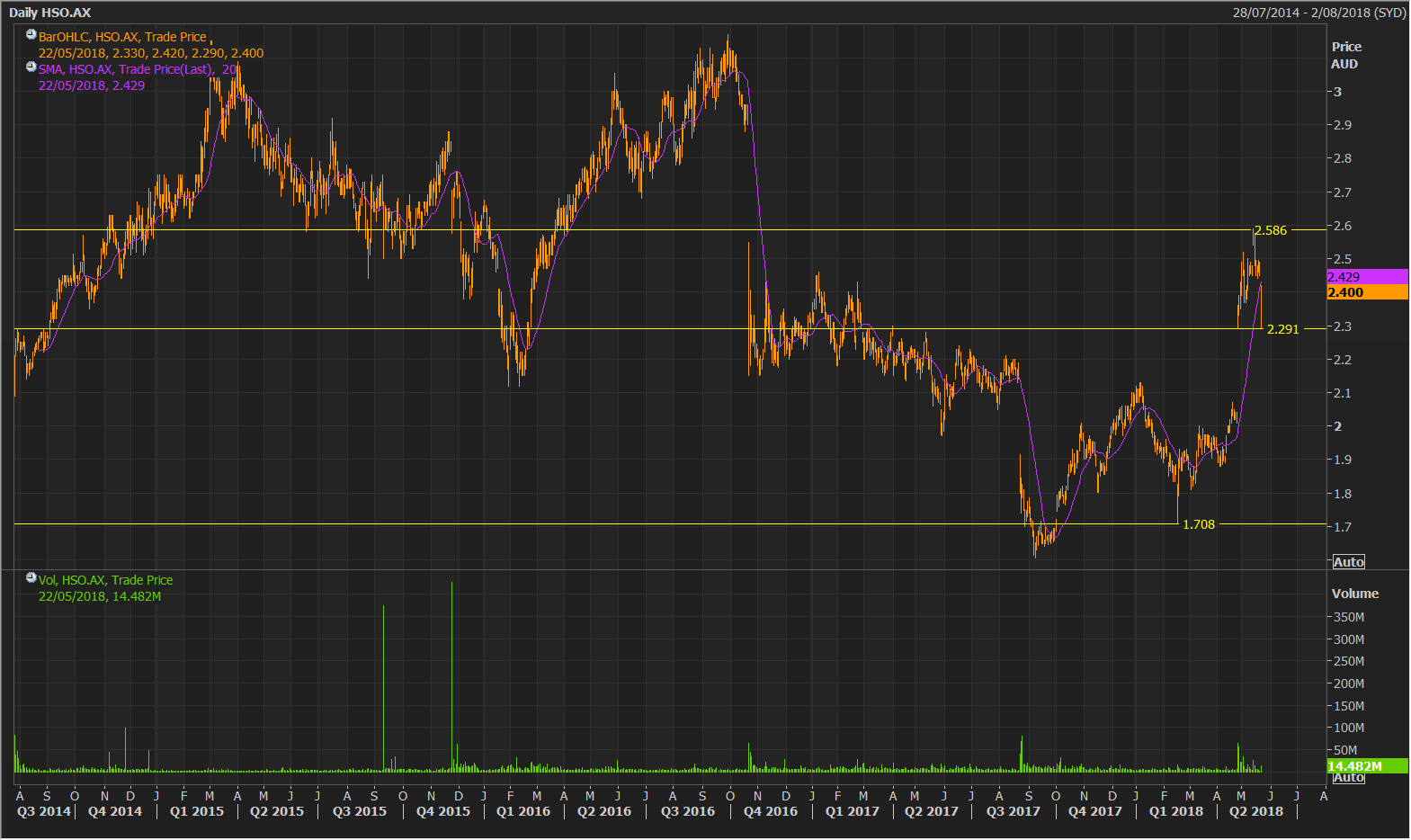Click the Q4 2015 quarter label
Image resolution: width=1411 pixels, height=840 pixels.
click(443, 811)
